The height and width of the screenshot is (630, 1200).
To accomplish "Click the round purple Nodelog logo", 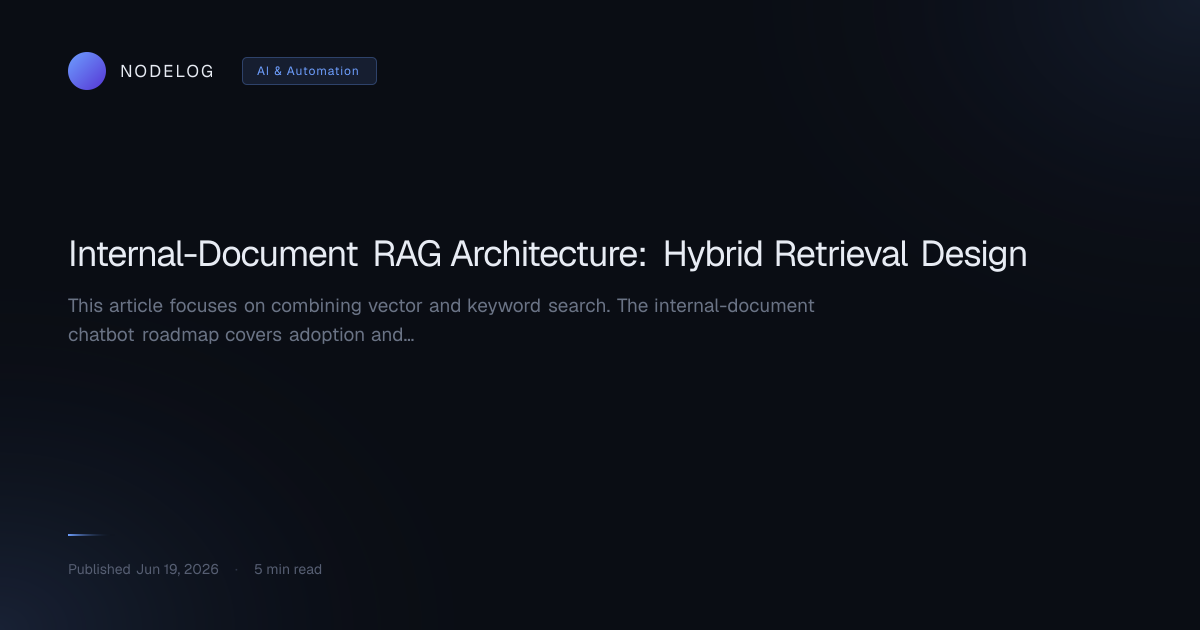I will click(87, 71).
